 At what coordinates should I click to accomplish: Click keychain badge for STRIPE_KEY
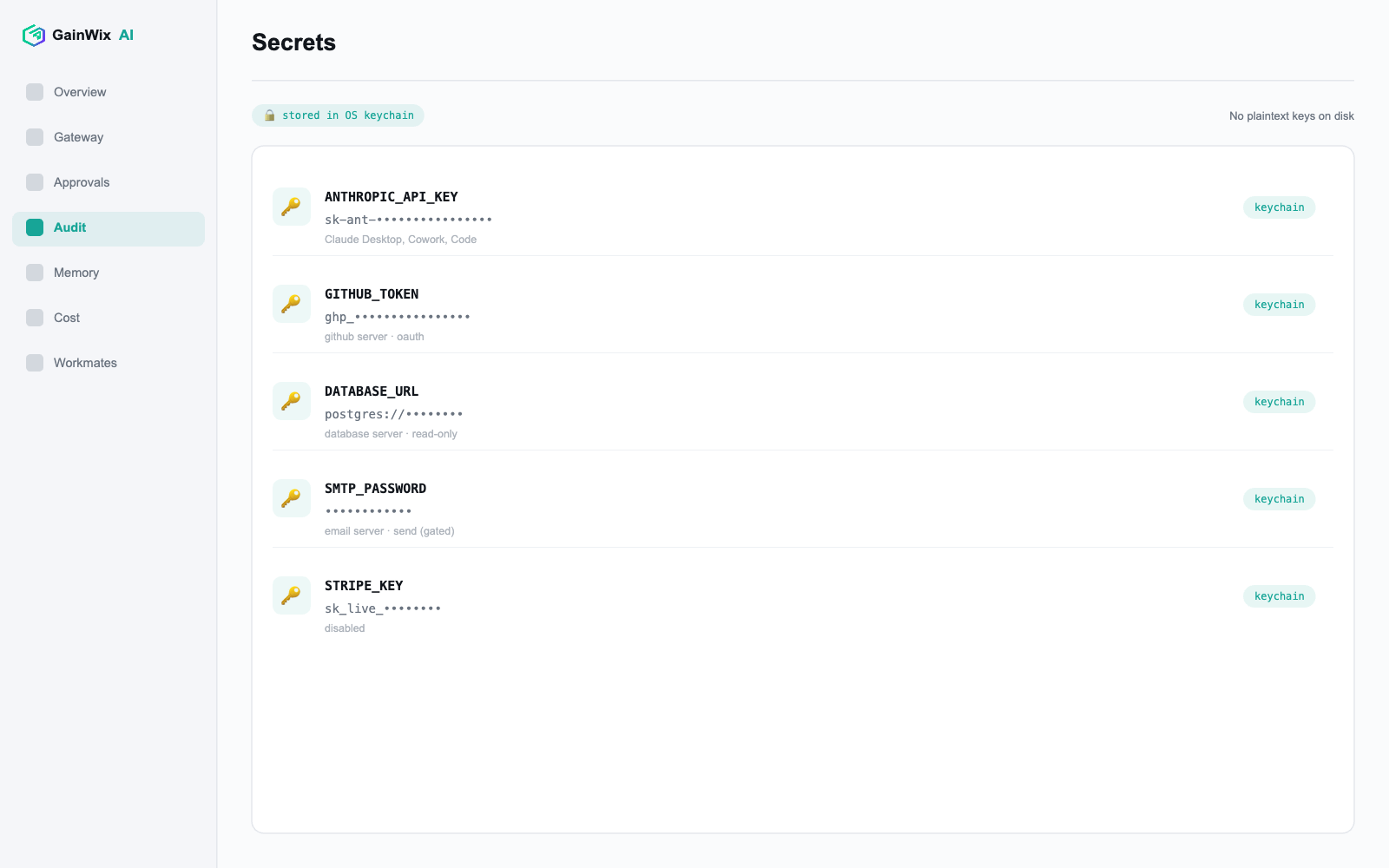(x=1279, y=596)
